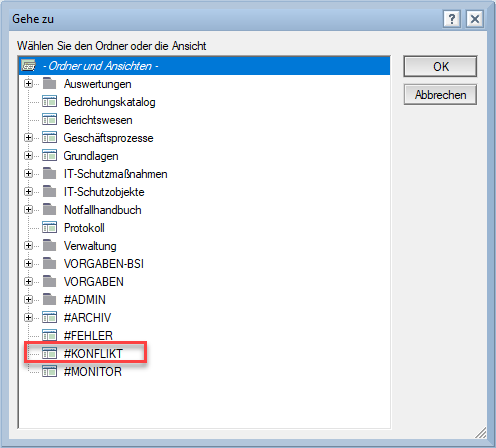The height and width of the screenshot is (448, 496).
Task: Expand the IT-Schutzmaßnahmen folder
Action: coord(28,174)
